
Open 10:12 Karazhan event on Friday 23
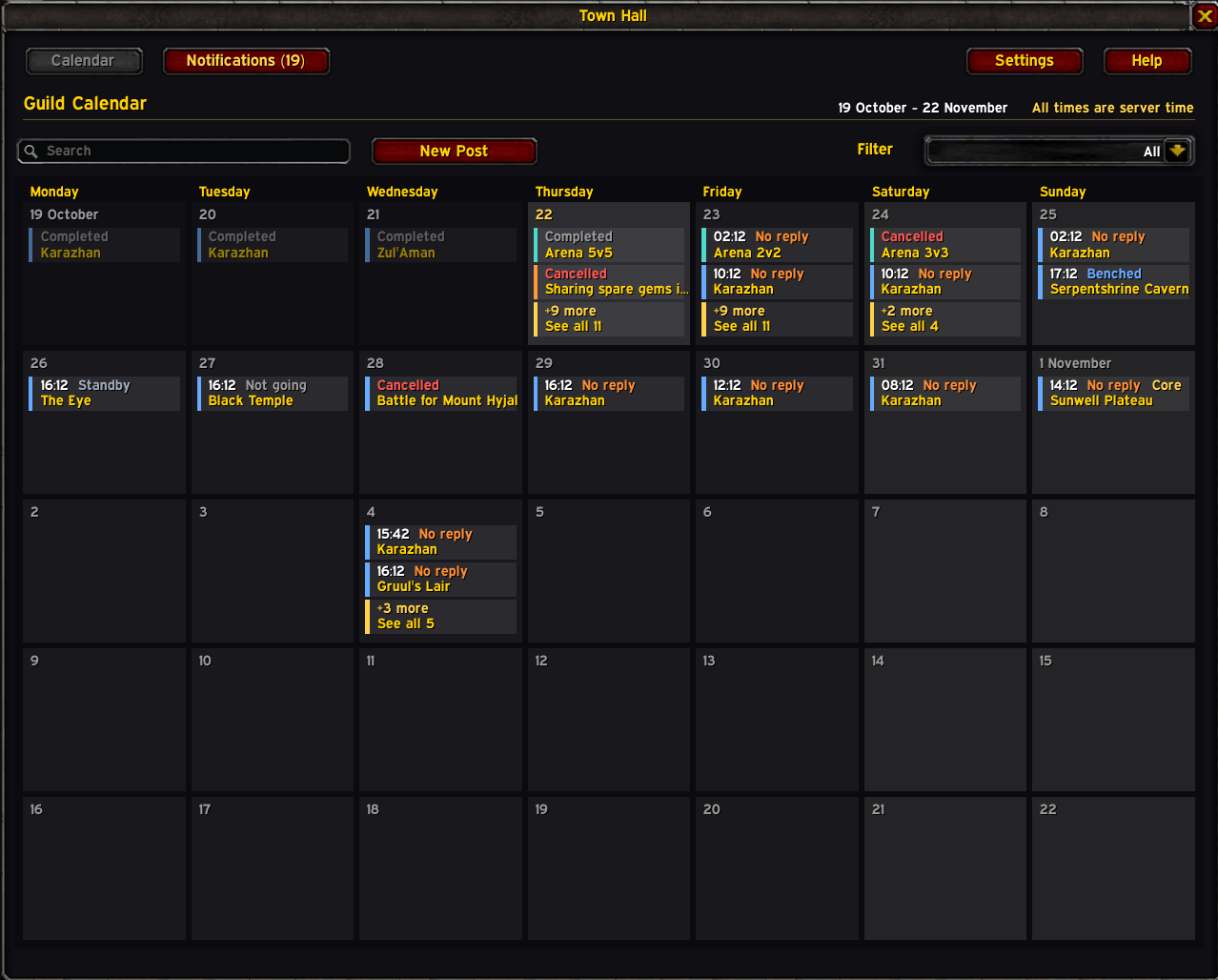tap(777, 281)
